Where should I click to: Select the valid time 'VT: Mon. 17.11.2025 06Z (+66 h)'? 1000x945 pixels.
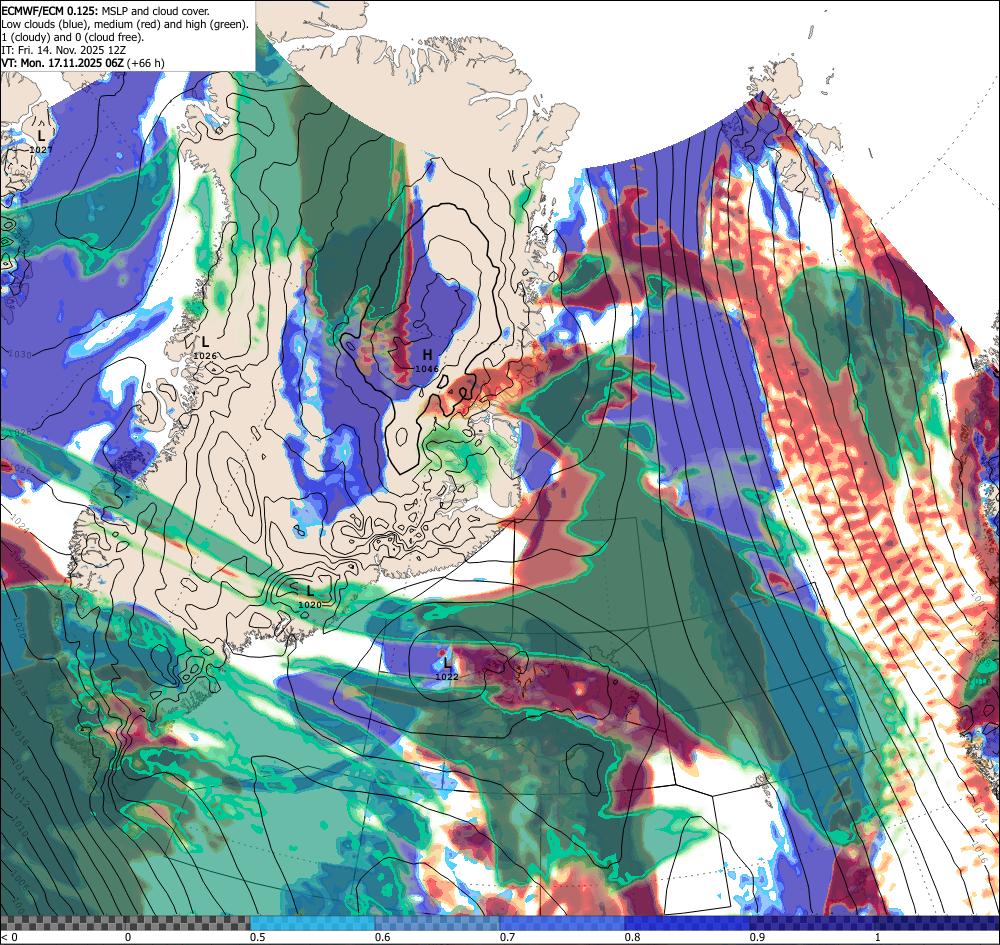click(x=83, y=62)
